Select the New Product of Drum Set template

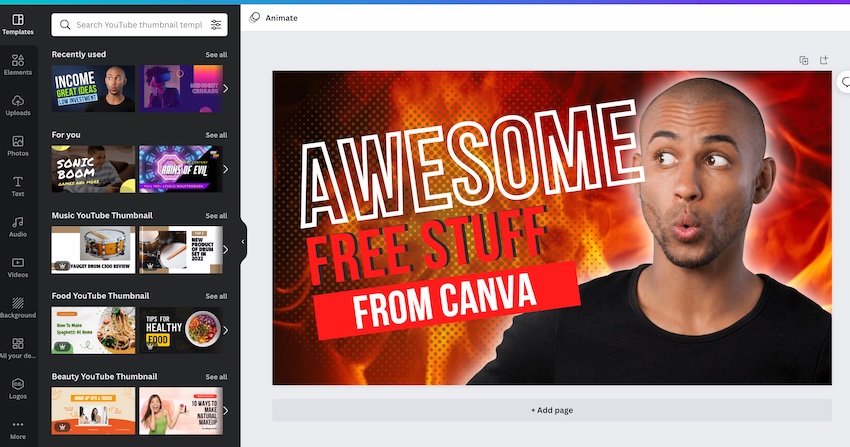point(181,250)
